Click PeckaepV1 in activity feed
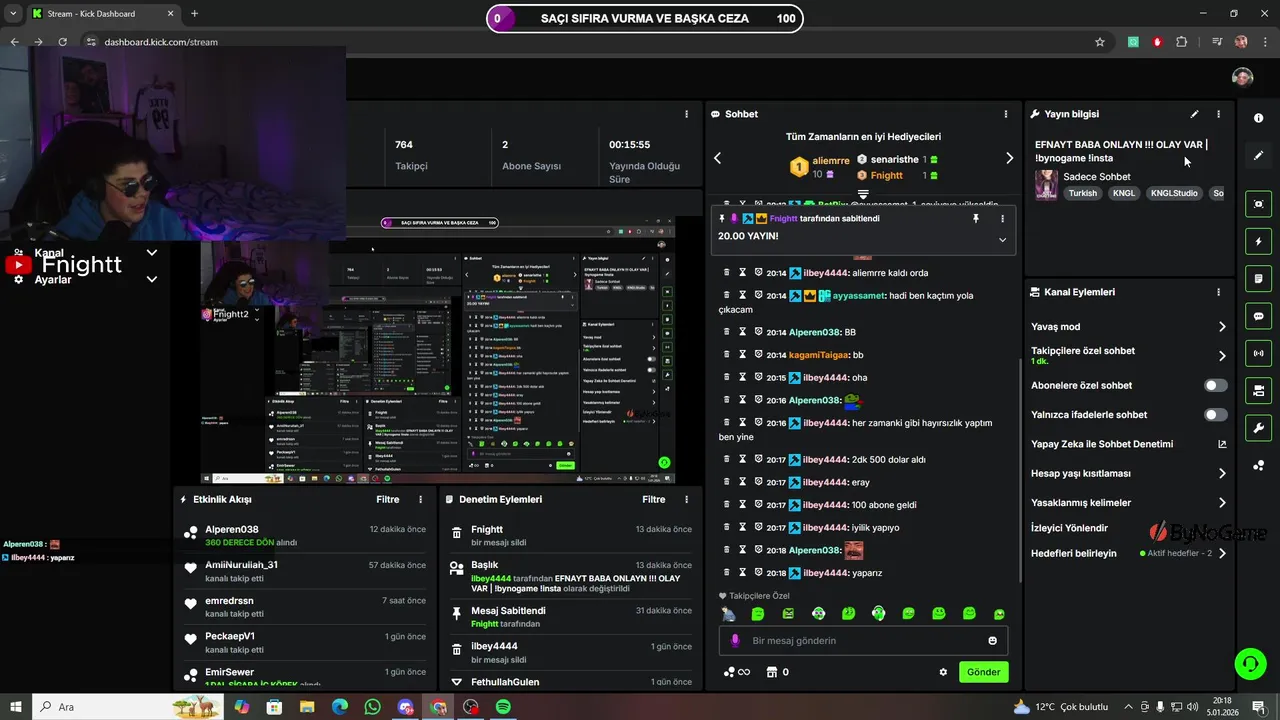1280x720 pixels. 230,636
